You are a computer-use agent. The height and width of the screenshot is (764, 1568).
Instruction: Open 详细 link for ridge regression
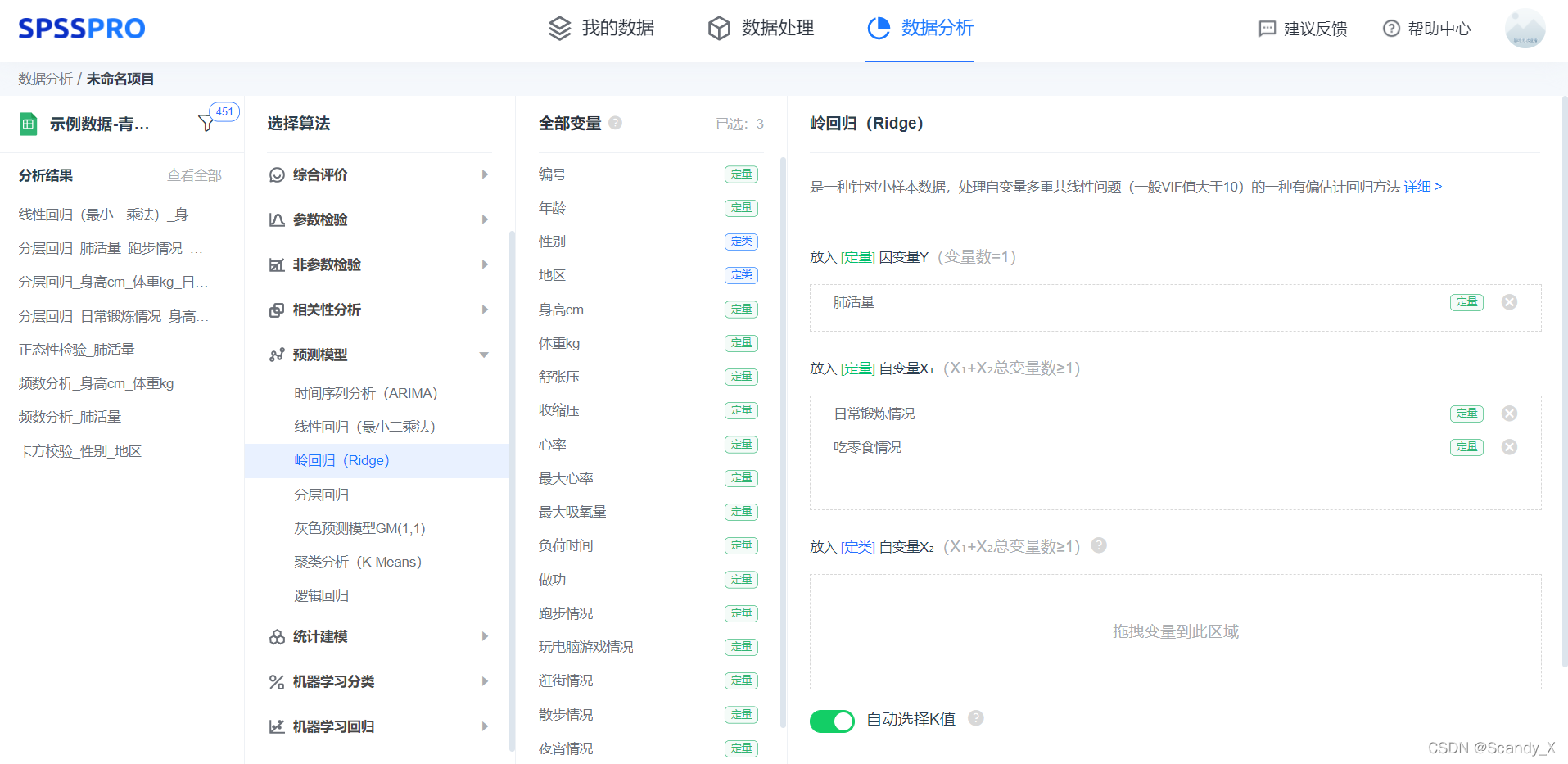(1422, 187)
